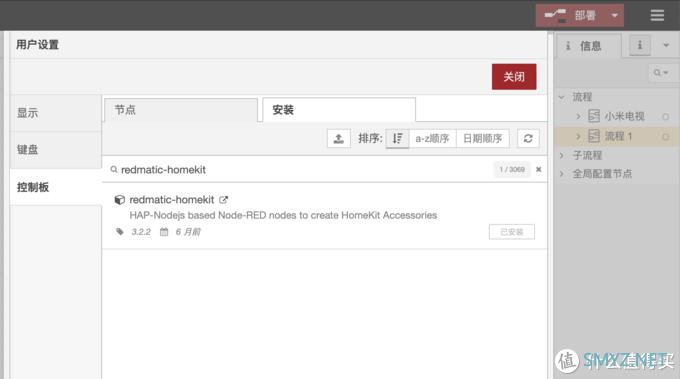Click the info icon button in sidebar
The width and height of the screenshot is (680, 379).
pos(640,45)
